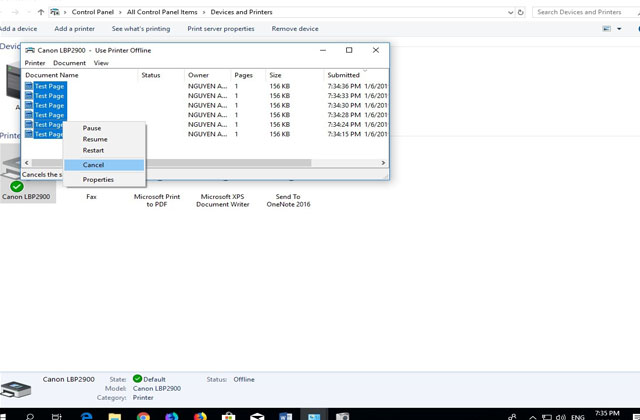
Task: Choose Restart from the context menu
Action: [93, 150]
